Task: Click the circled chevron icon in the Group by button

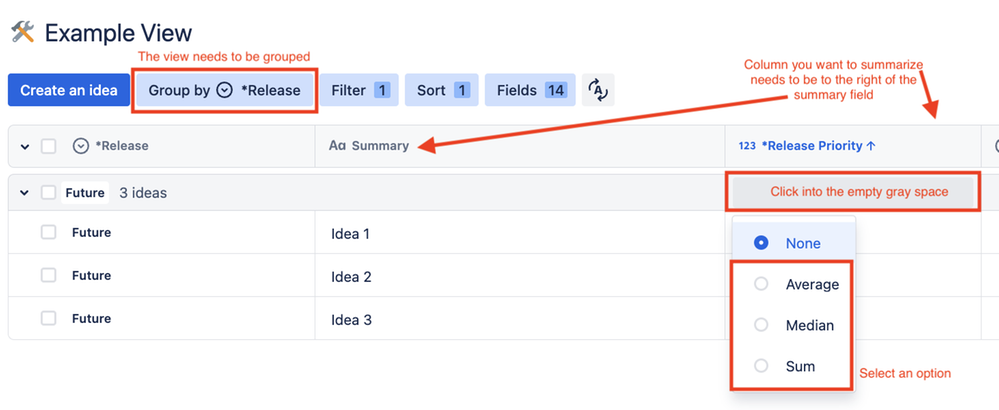Action: pyautogui.click(x=224, y=90)
